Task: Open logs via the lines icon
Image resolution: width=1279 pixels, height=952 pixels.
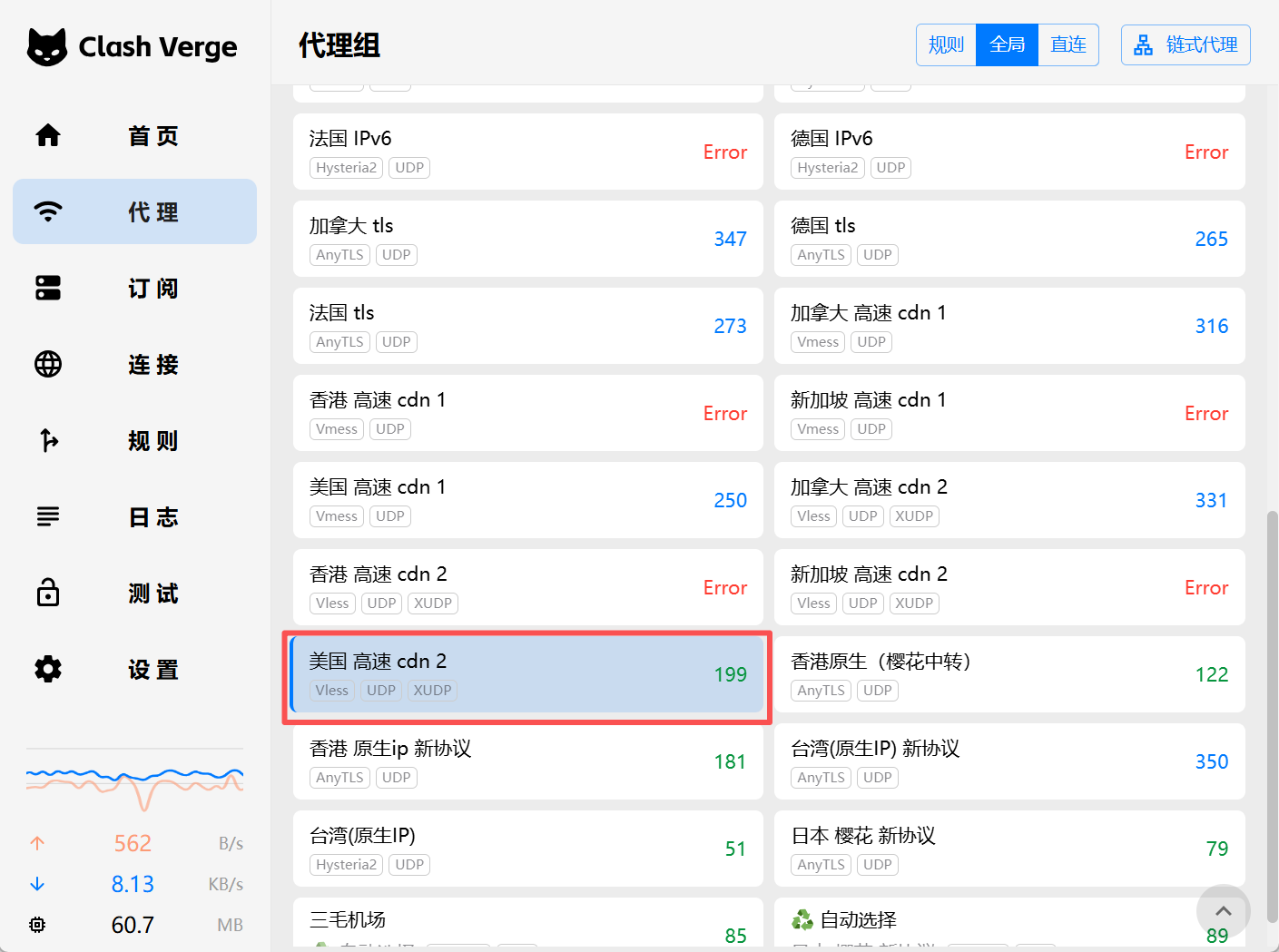Action: 48,516
